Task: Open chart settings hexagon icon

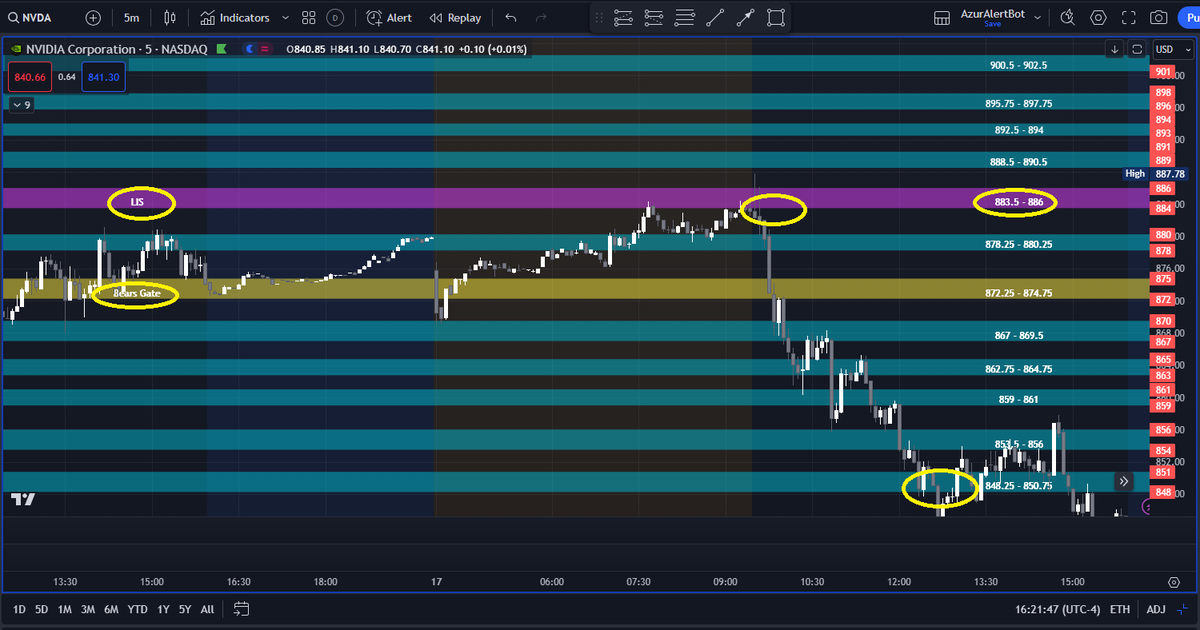Action: pyautogui.click(x=1099, y=17)
